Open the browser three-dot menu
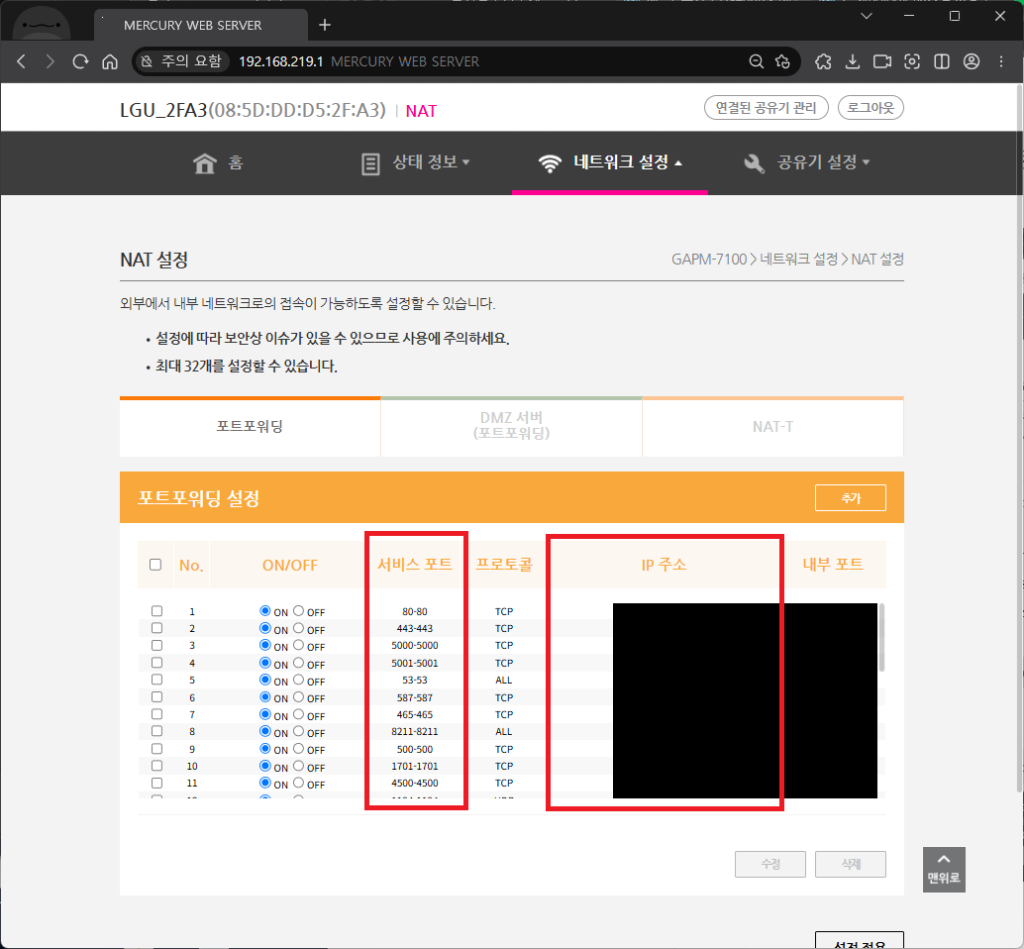Screen dimensions: 1024x949 [1001, 61]
